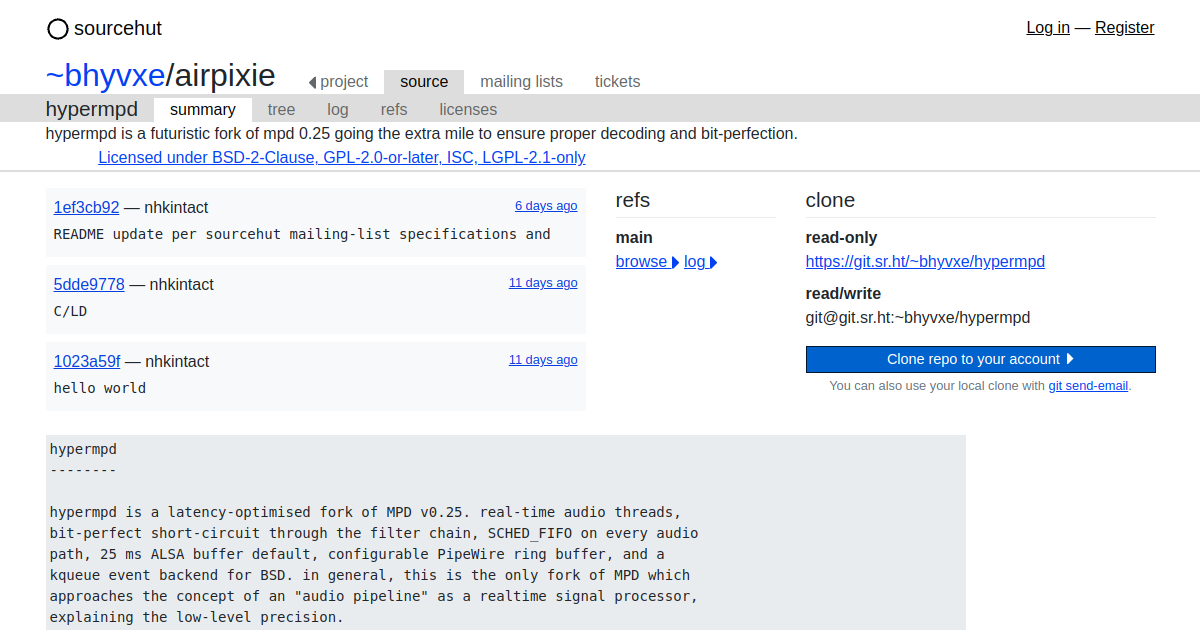Open the git send-email link
This screenshot has width=1200, height=630.
[x=1088, y=385]
